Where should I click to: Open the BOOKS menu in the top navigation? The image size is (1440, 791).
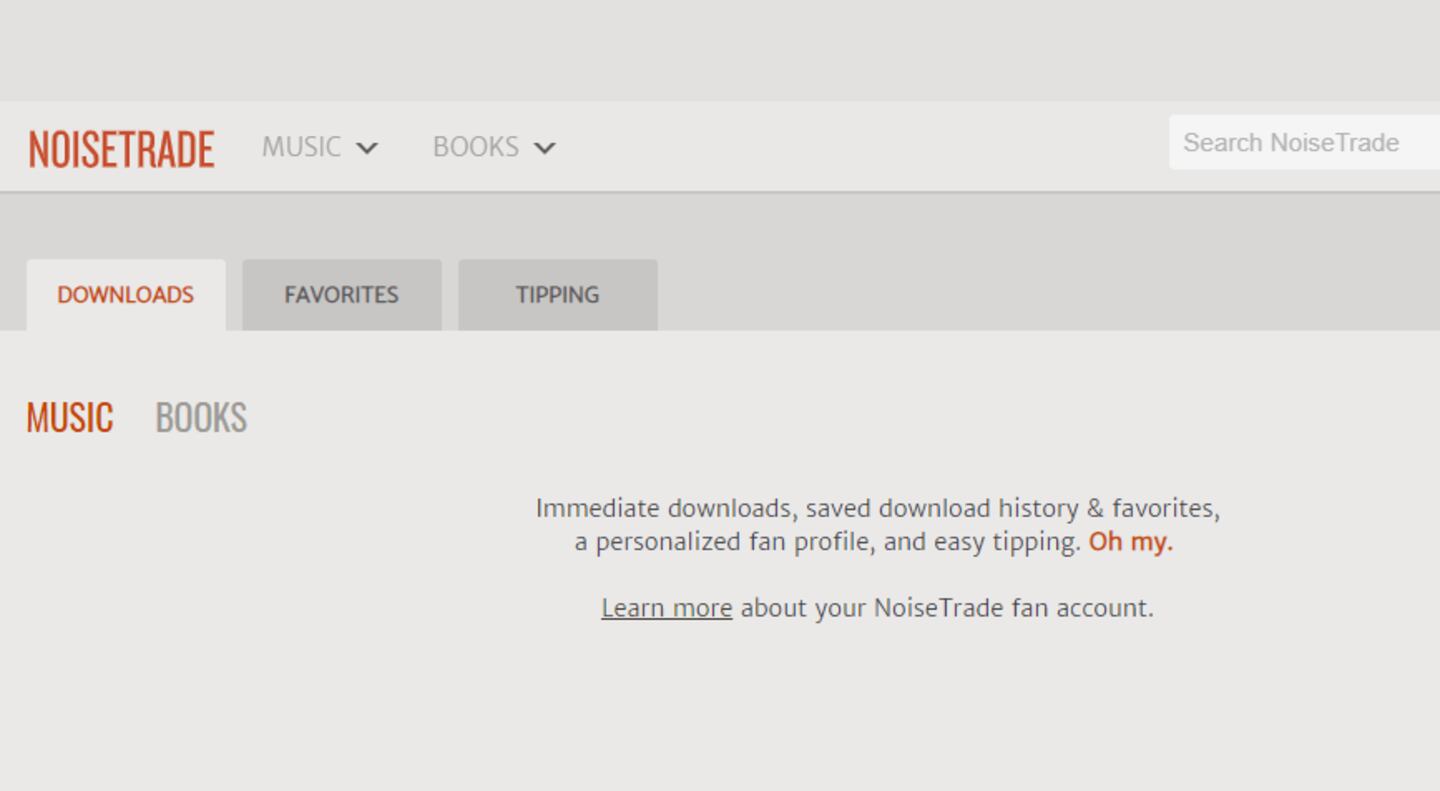click(476, 147)
